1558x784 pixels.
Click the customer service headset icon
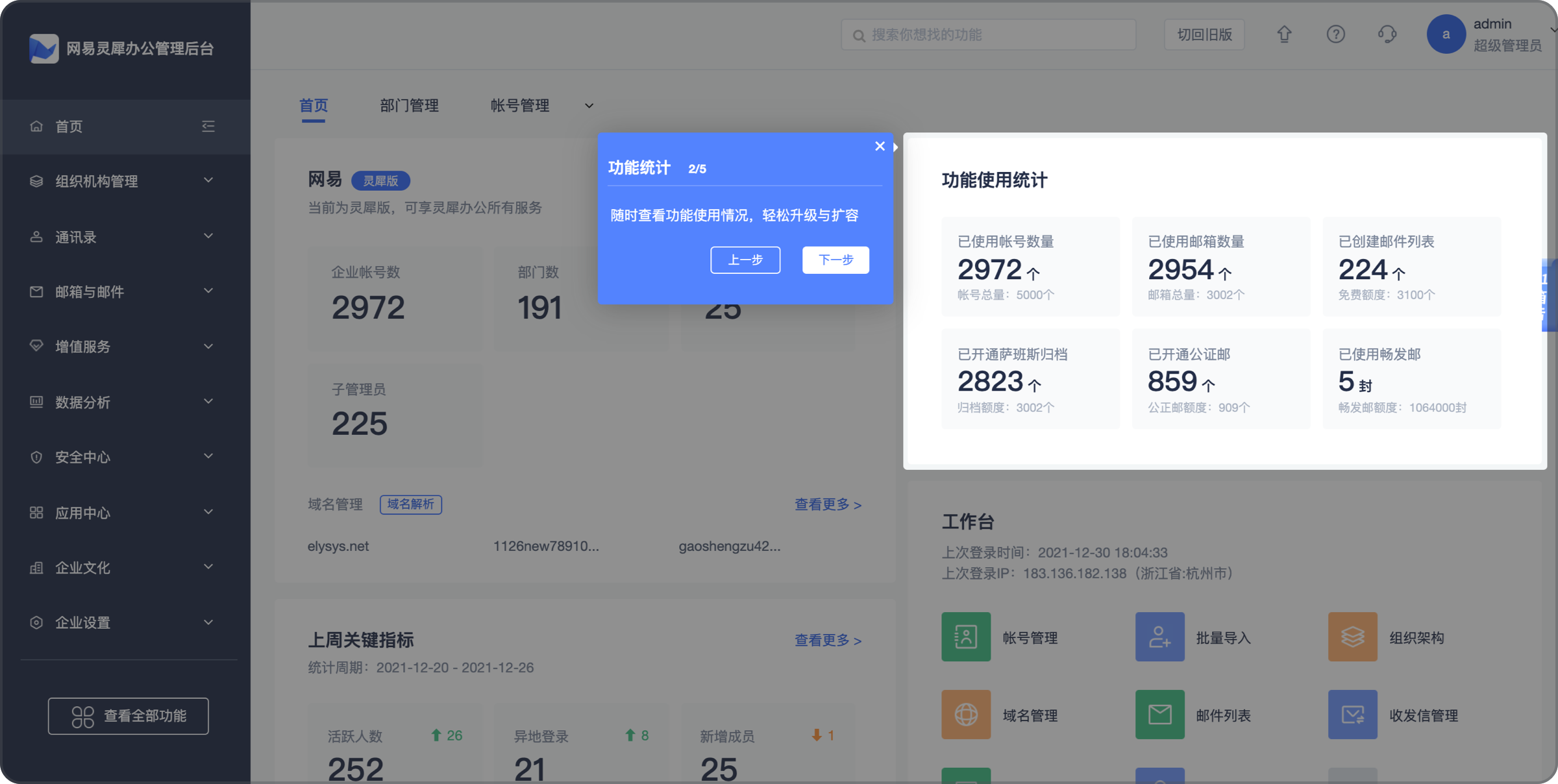(x=1387, y=34)
